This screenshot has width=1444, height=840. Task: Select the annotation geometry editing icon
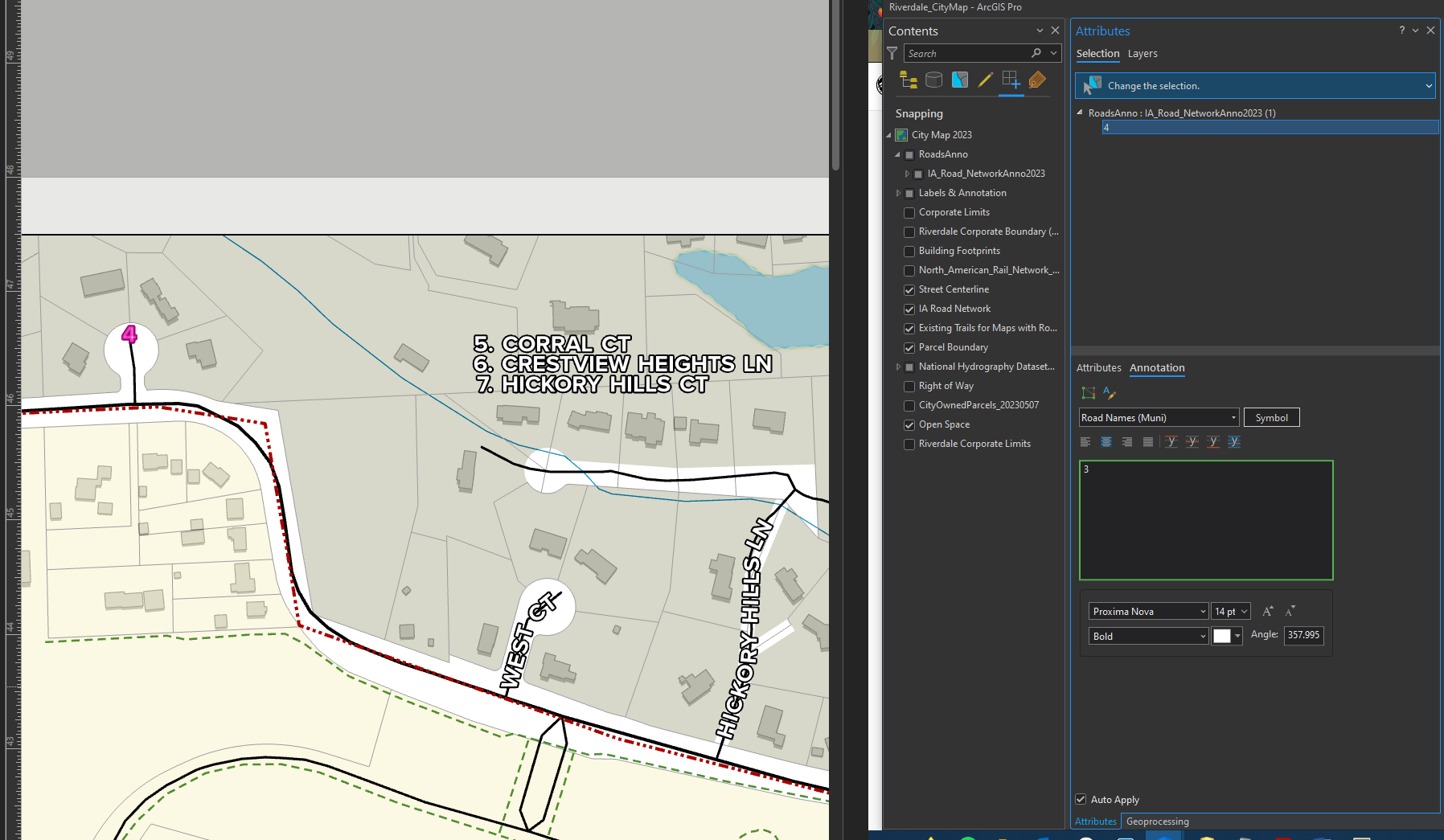point(1089,393)
